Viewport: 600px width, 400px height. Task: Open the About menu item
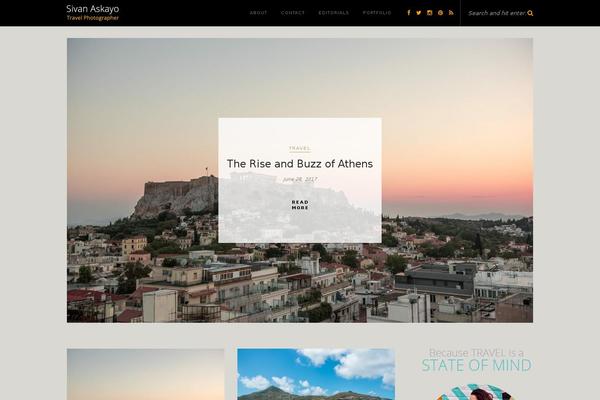tap(258, 13)
